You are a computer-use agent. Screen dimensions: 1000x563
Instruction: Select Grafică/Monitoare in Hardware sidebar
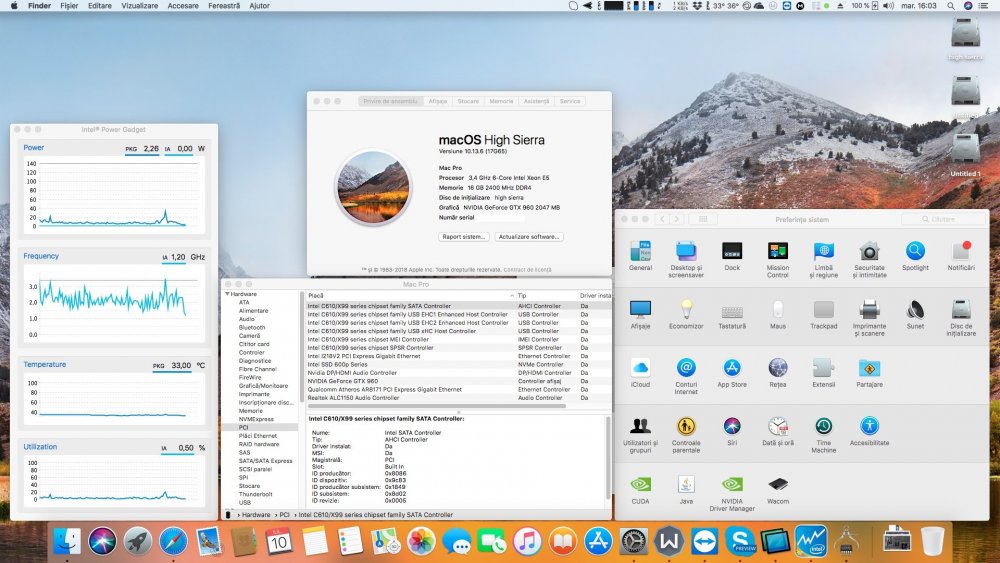[263, 386]
